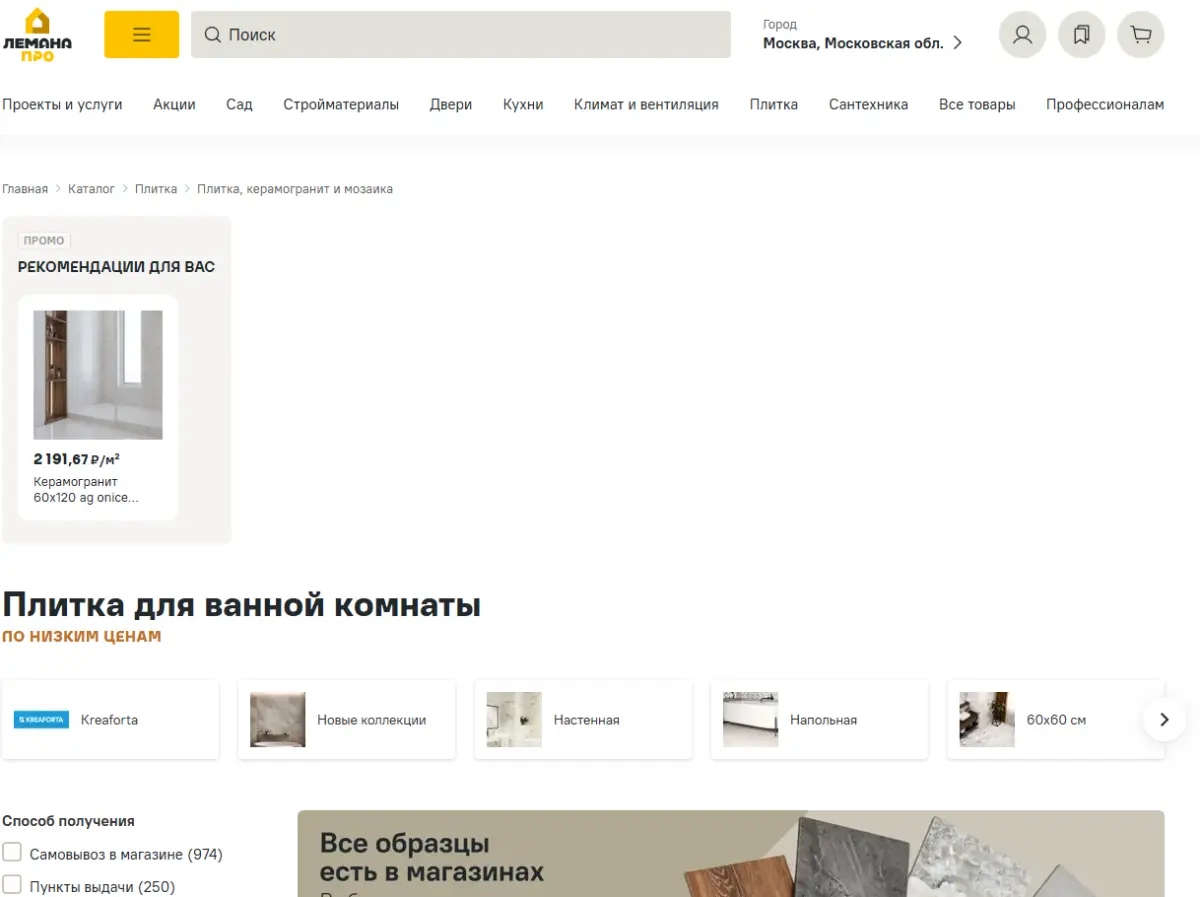1200x897 pixels.
Task: Open Настенная tile thumbnail image
Action: [514, 720]
